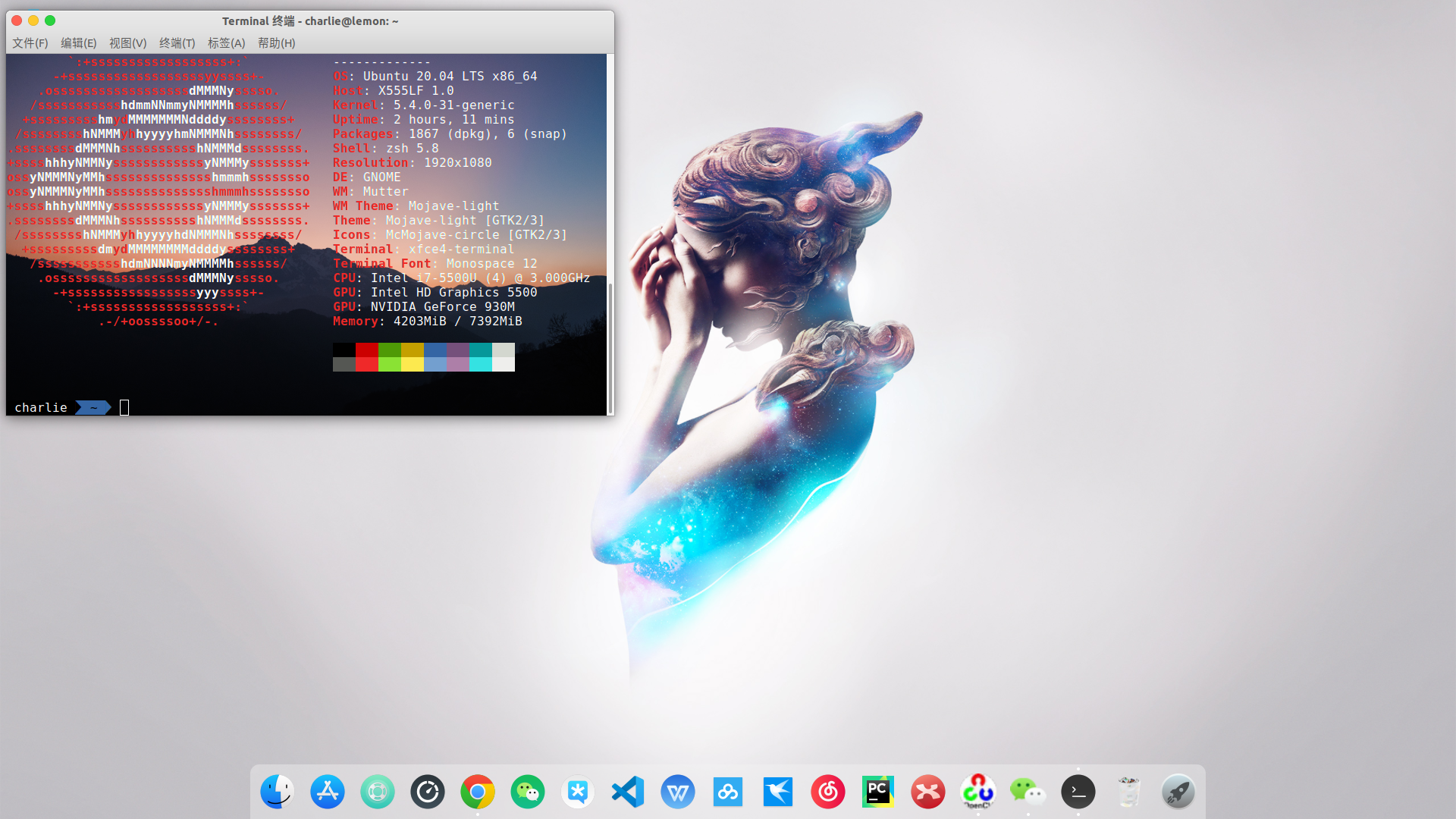Open a new terminal from the dock
This screenshot has width=1456, height=819.
pyautogui.click(x=1078, y=792)
